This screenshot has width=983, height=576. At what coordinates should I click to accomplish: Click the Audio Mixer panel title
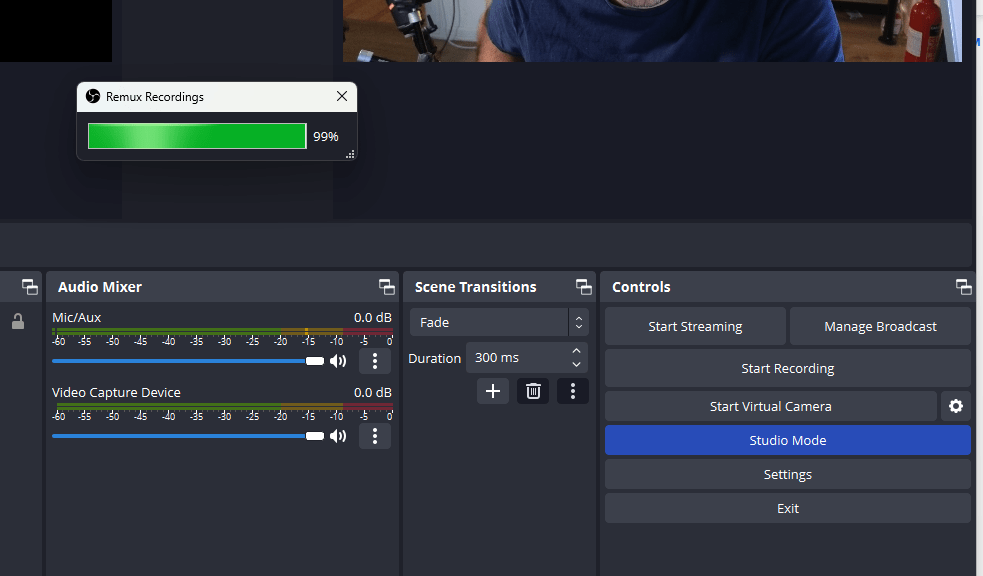pyautogui.click(x=100, y=287)
